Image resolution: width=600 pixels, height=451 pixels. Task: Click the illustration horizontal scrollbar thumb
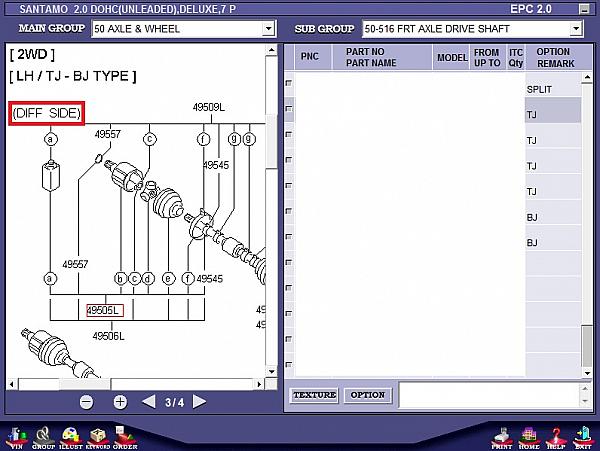[85, 384]
